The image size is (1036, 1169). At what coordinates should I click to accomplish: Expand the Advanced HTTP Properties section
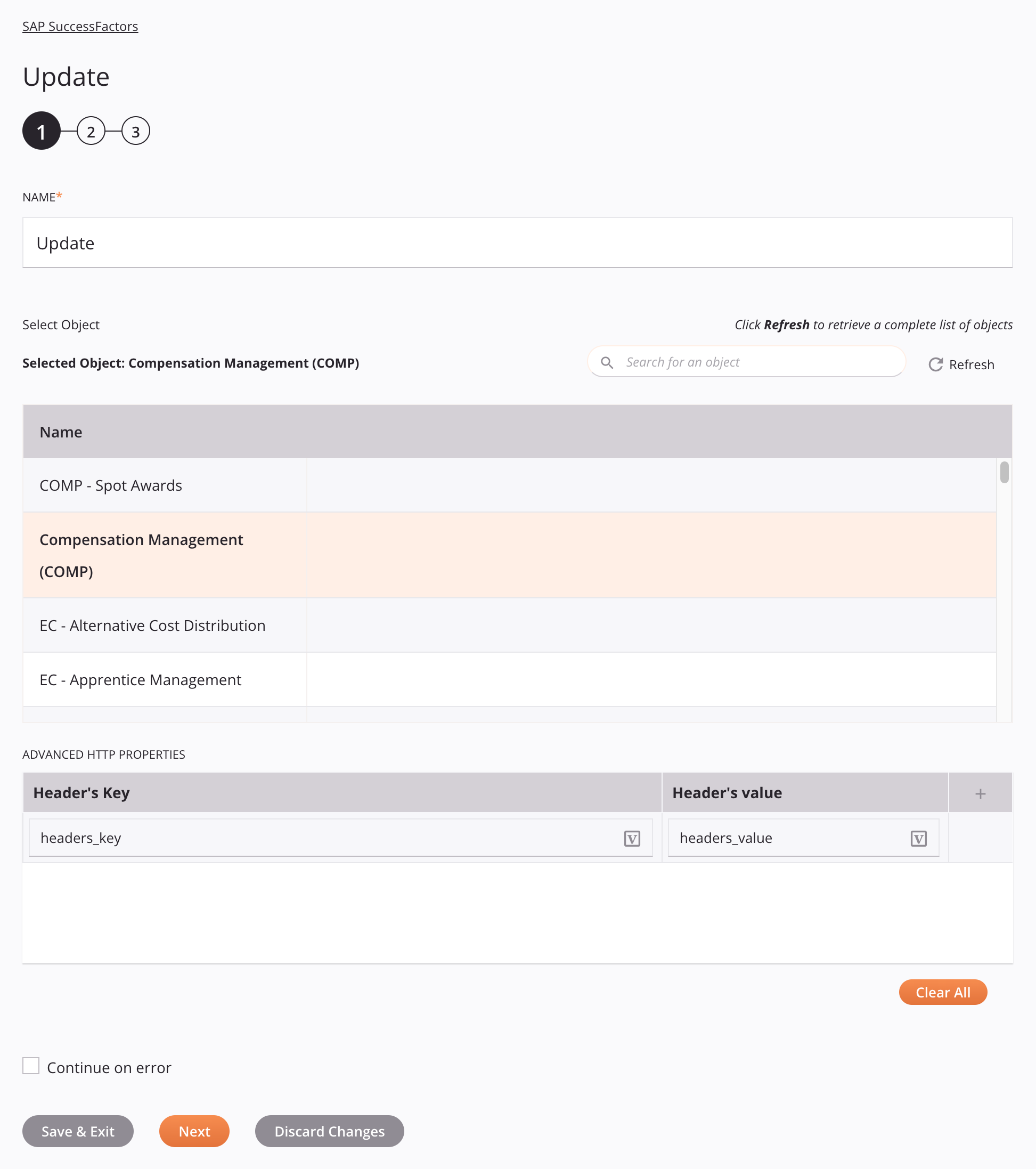click(x=104, y=754)
